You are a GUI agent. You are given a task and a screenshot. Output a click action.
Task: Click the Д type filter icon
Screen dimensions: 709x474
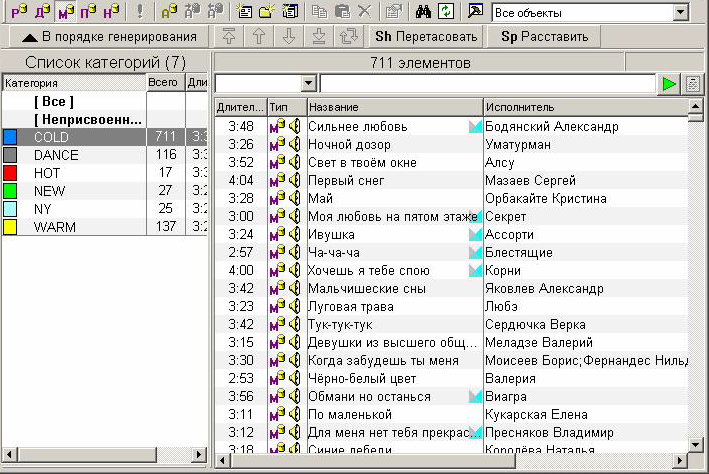click(41, 12)
